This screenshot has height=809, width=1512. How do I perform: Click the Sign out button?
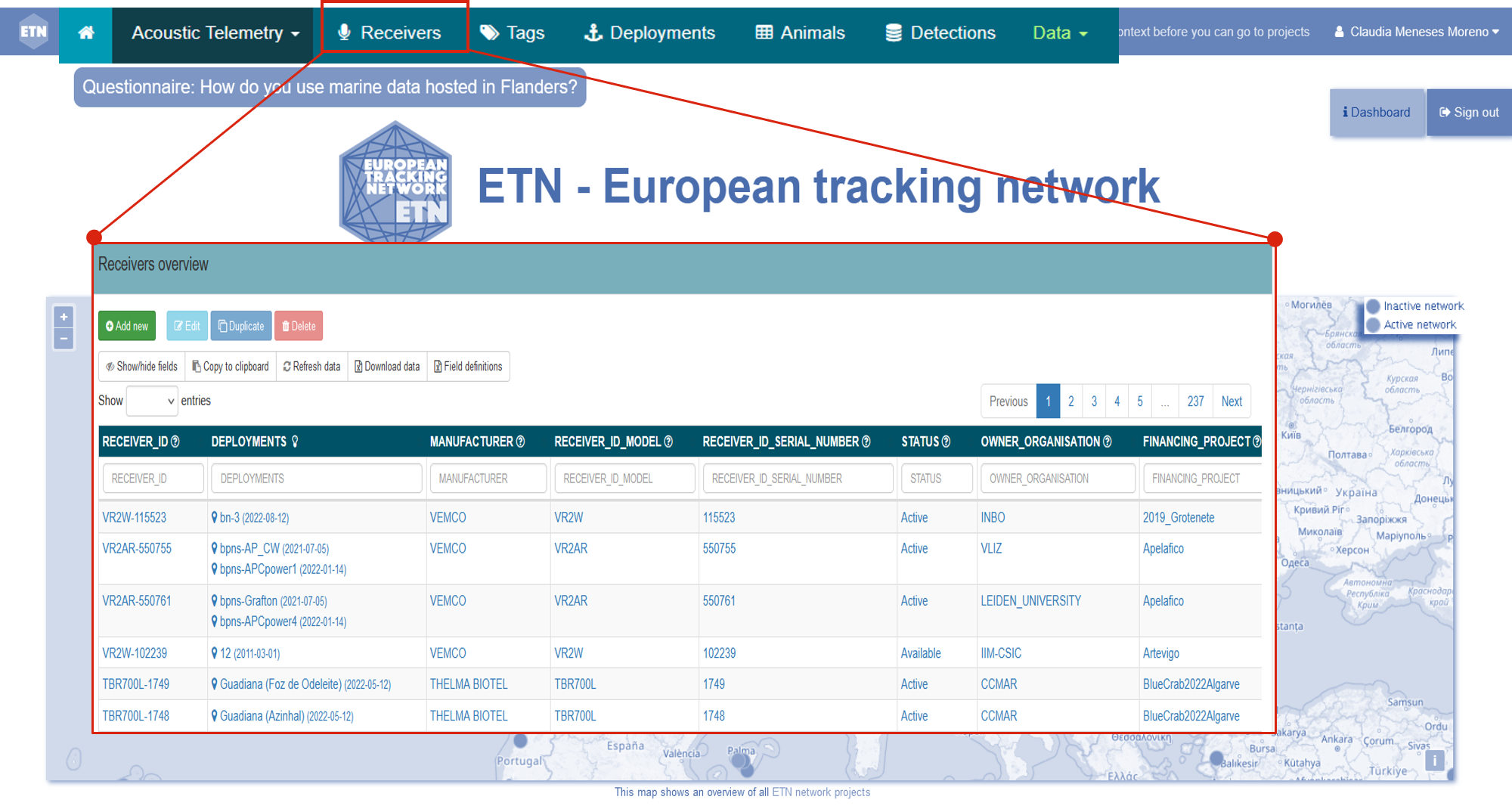(1469, 112)
